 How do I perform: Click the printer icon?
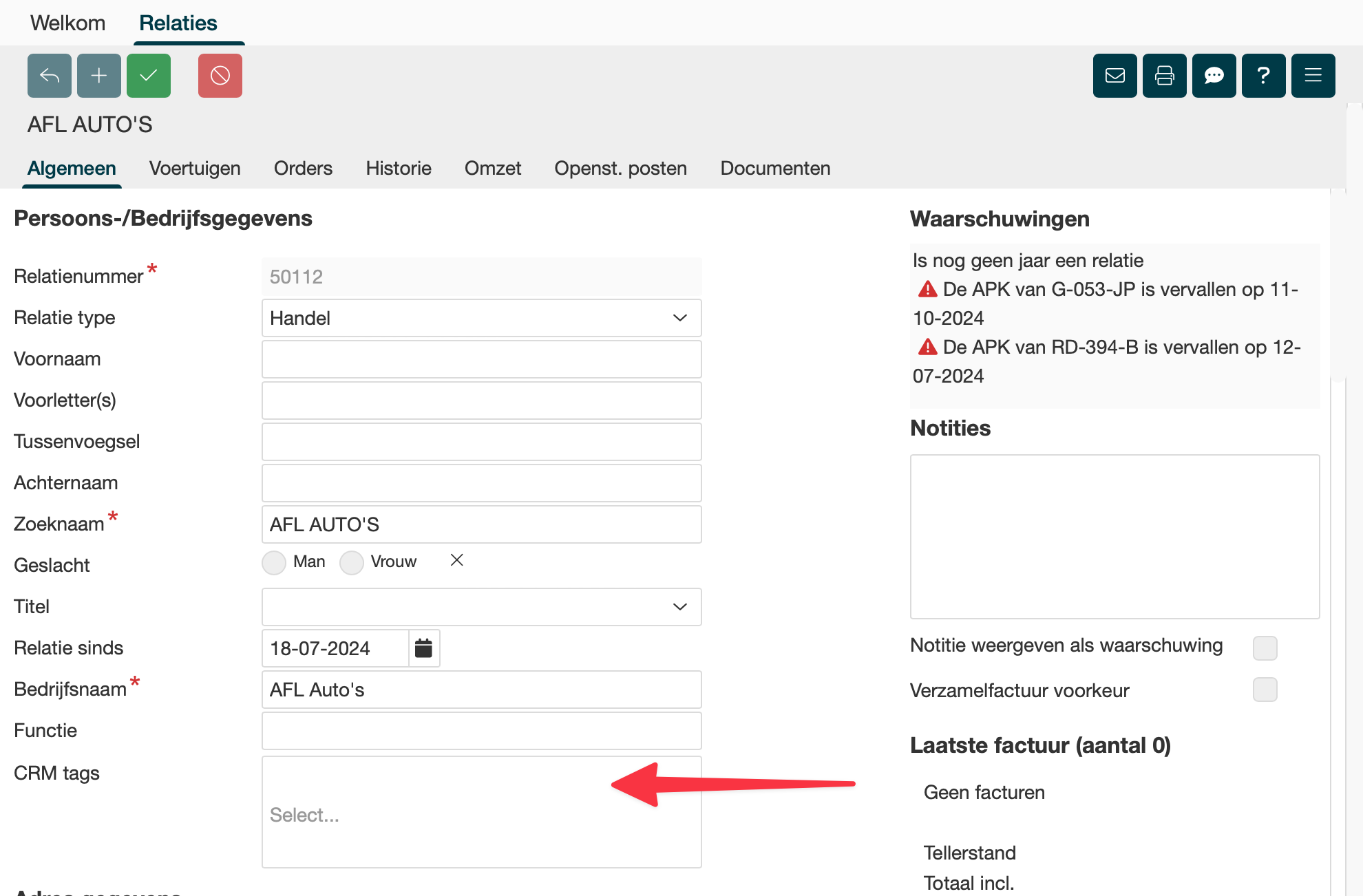point(1165,76)
